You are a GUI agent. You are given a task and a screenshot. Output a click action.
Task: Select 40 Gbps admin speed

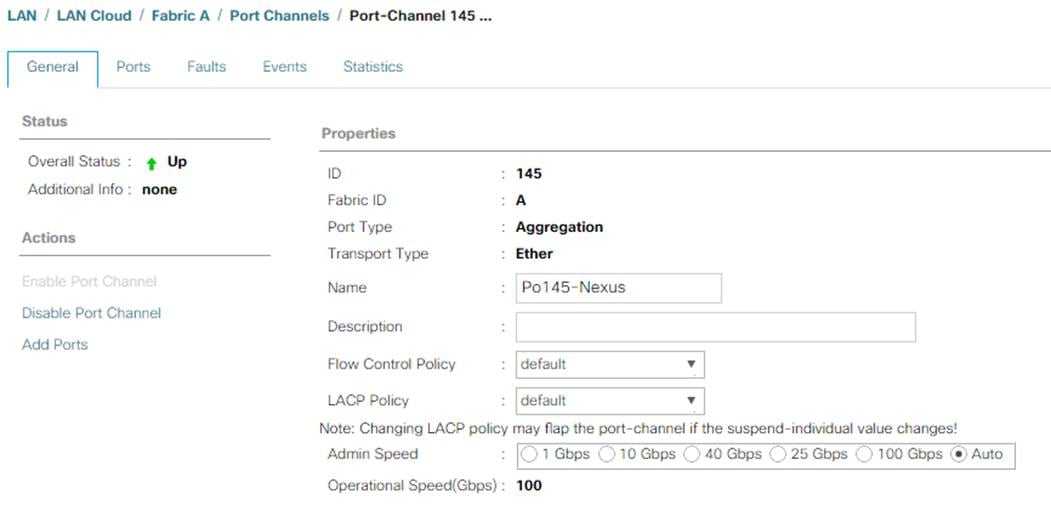tap(692, 454)
